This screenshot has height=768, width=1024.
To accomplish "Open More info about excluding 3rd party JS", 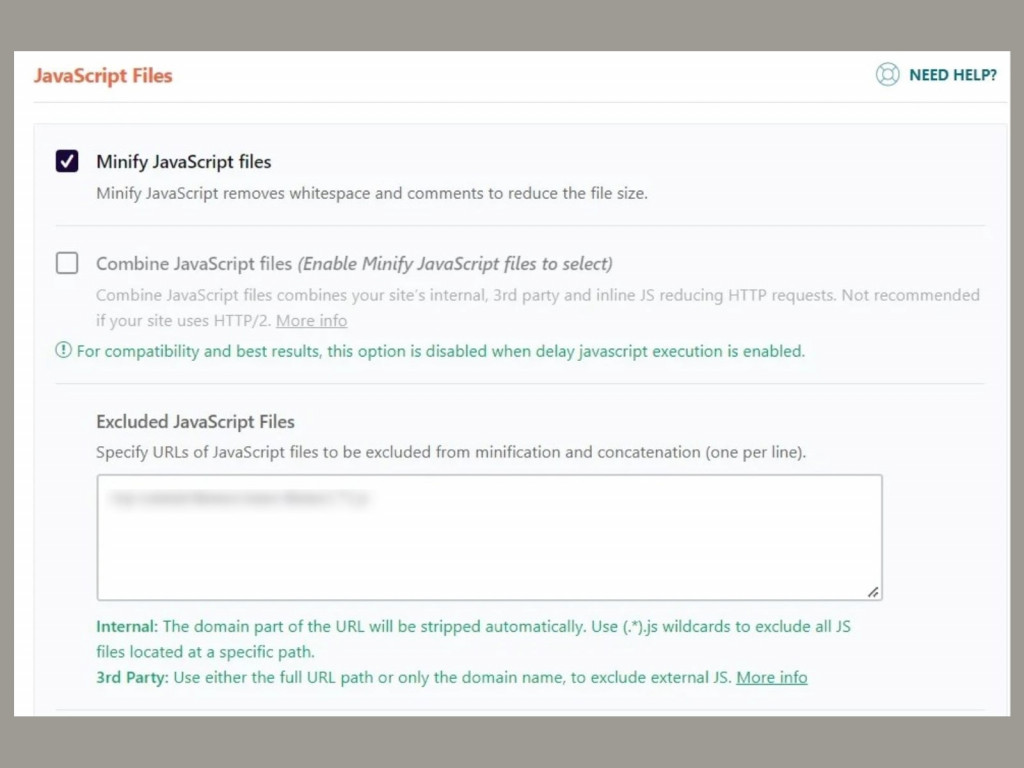I will coord(771,677).
